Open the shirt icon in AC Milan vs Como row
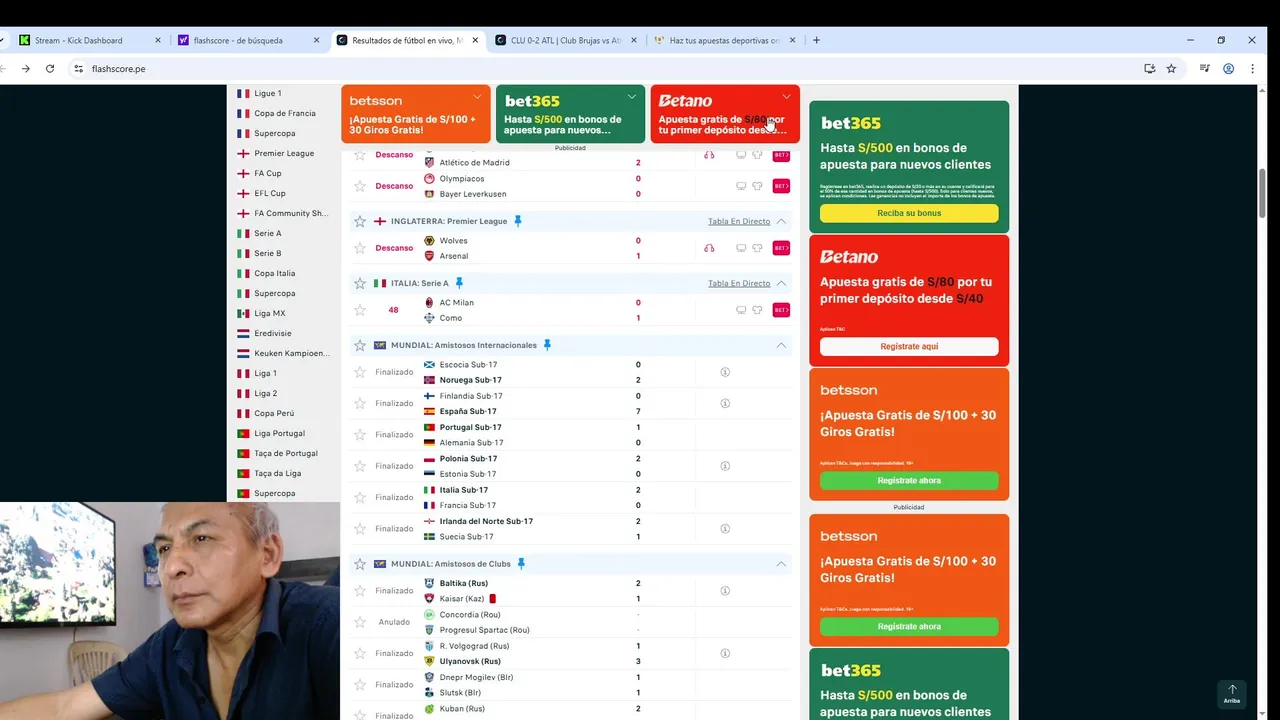 pyautogui.click(x=757, y=310)
